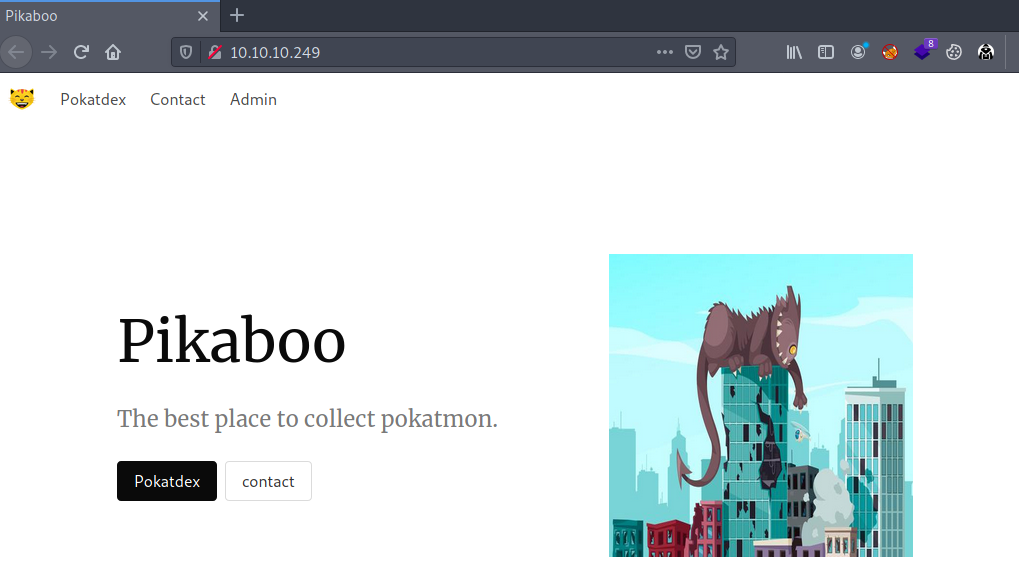Screen dimensions: 1019x585
Task: Open the purple layers extension with badge 8
Action: pyautogui.click(x=922, y=52)
